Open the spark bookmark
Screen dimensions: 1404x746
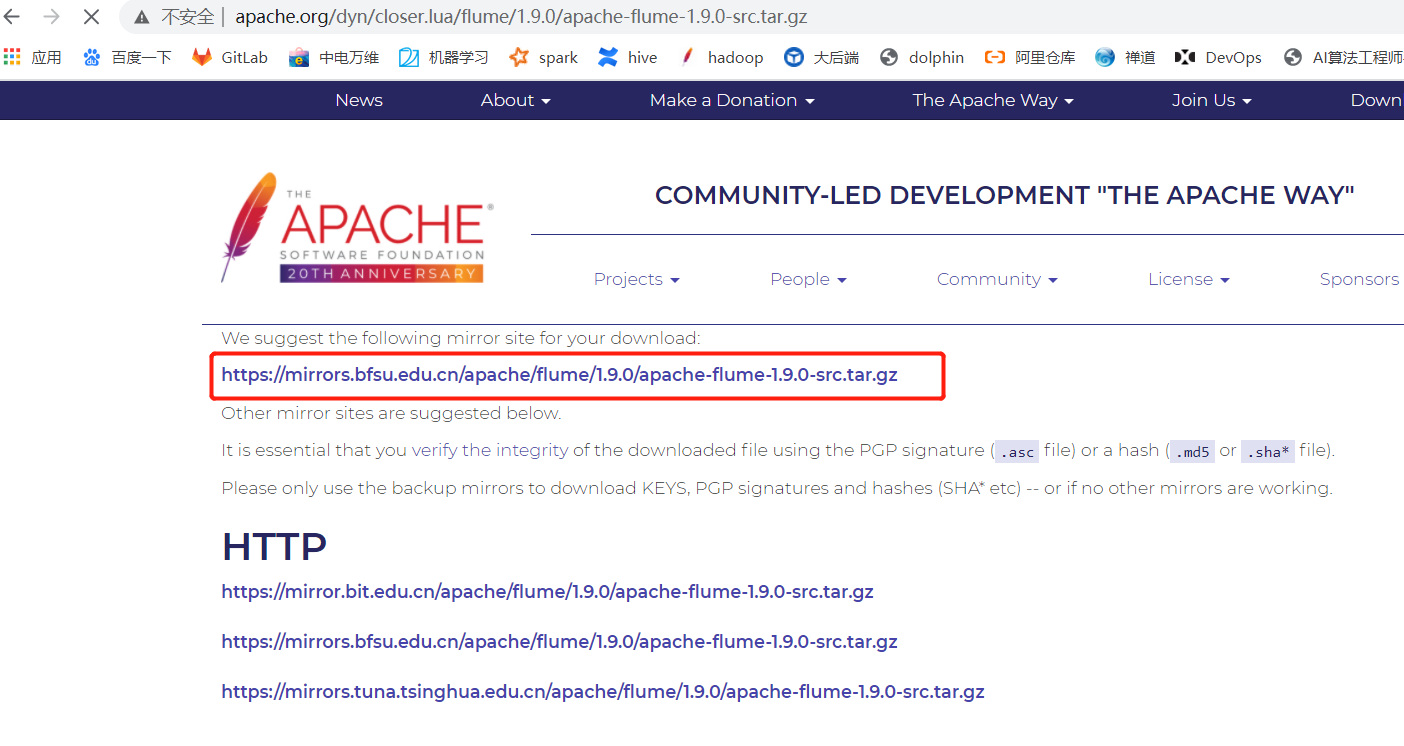tap(543, 57)
